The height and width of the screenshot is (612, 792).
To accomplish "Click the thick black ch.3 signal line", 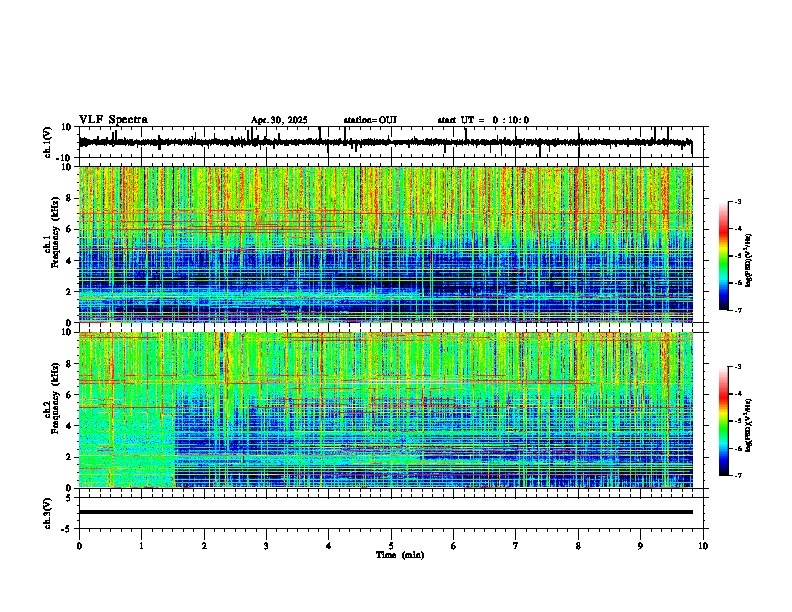I will click(x=385, y=512).
